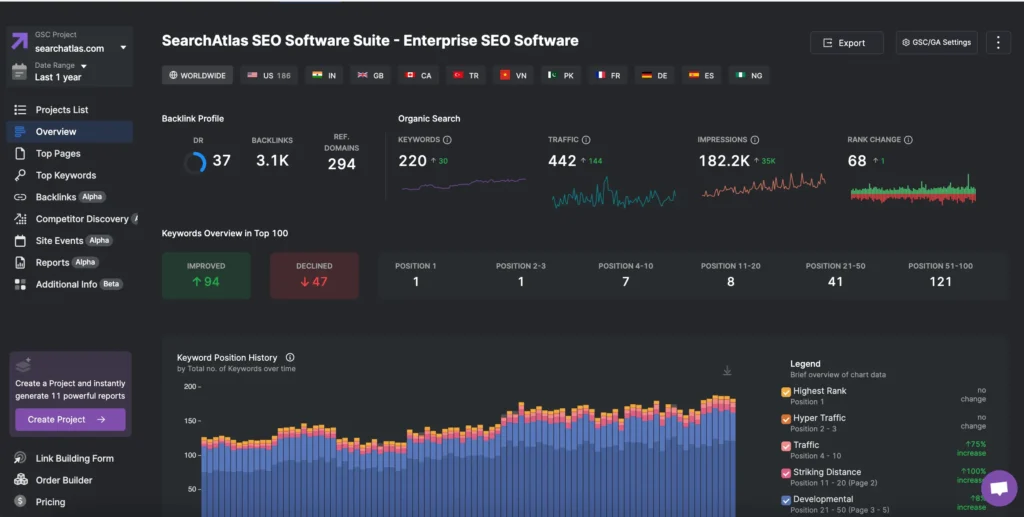This screenshot has width=1024, height=517.
Task: Click the Impressions metric info icon
Action: click(755, 140)
